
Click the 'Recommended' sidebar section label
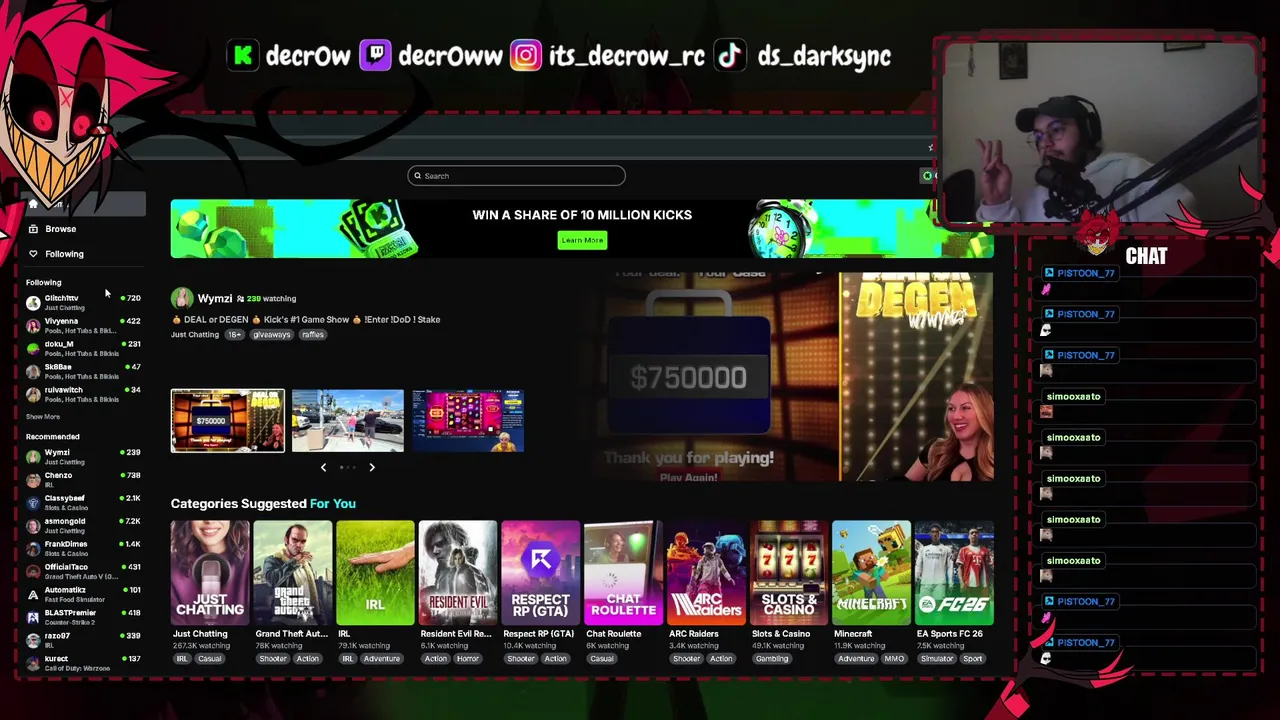click(x=52, y=437)
